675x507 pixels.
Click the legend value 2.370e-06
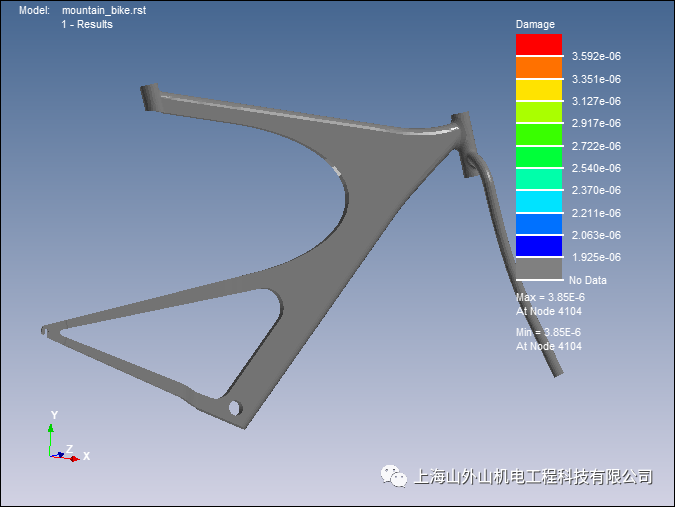point(596,190)
